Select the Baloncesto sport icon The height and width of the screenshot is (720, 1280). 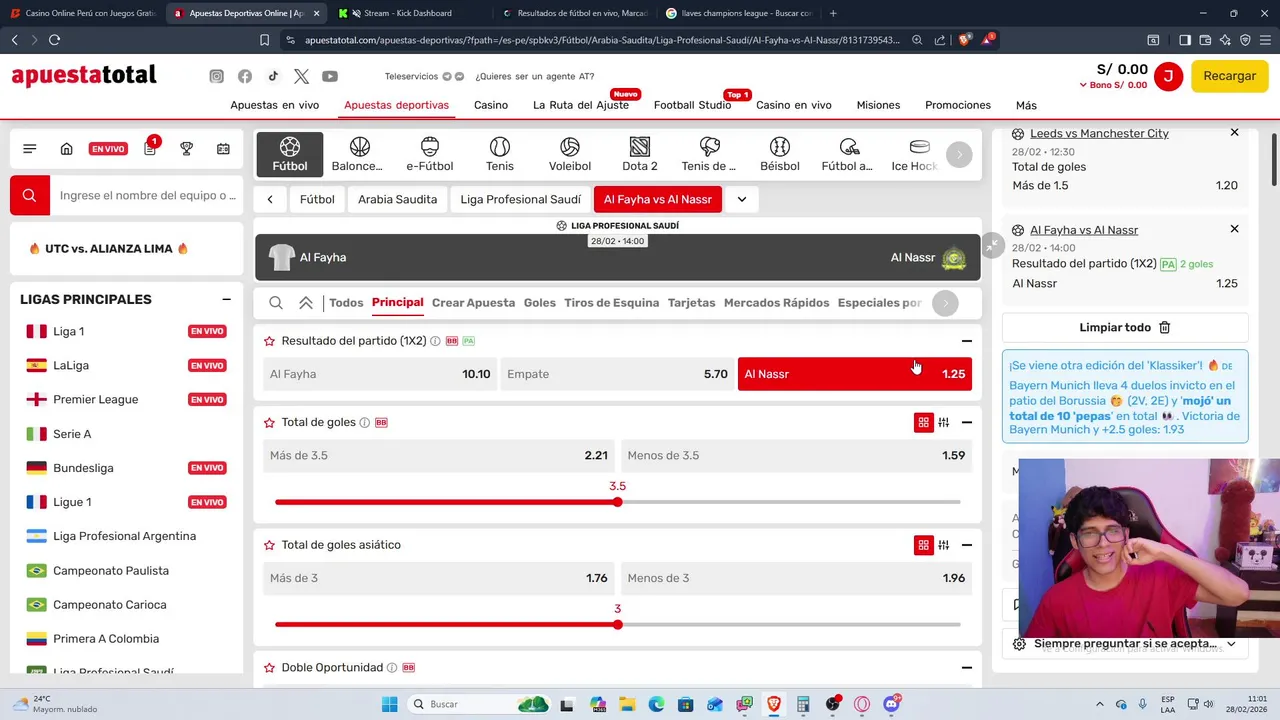click(358, 154)
